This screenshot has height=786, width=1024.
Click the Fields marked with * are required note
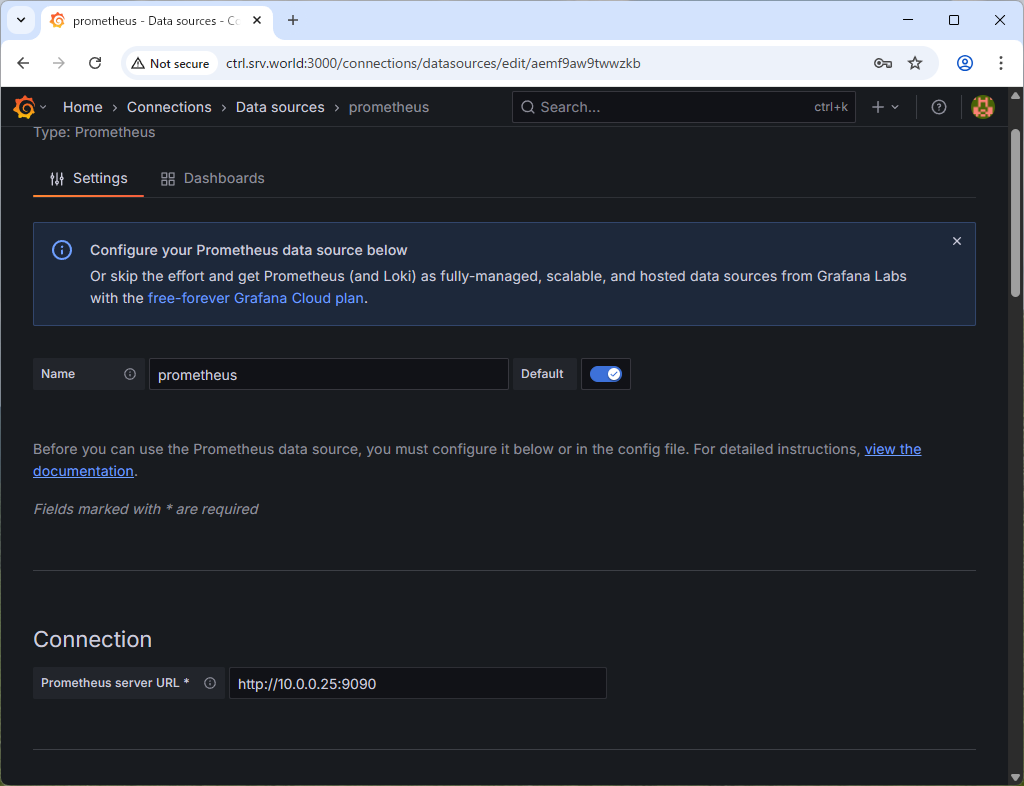click(146, 509)
